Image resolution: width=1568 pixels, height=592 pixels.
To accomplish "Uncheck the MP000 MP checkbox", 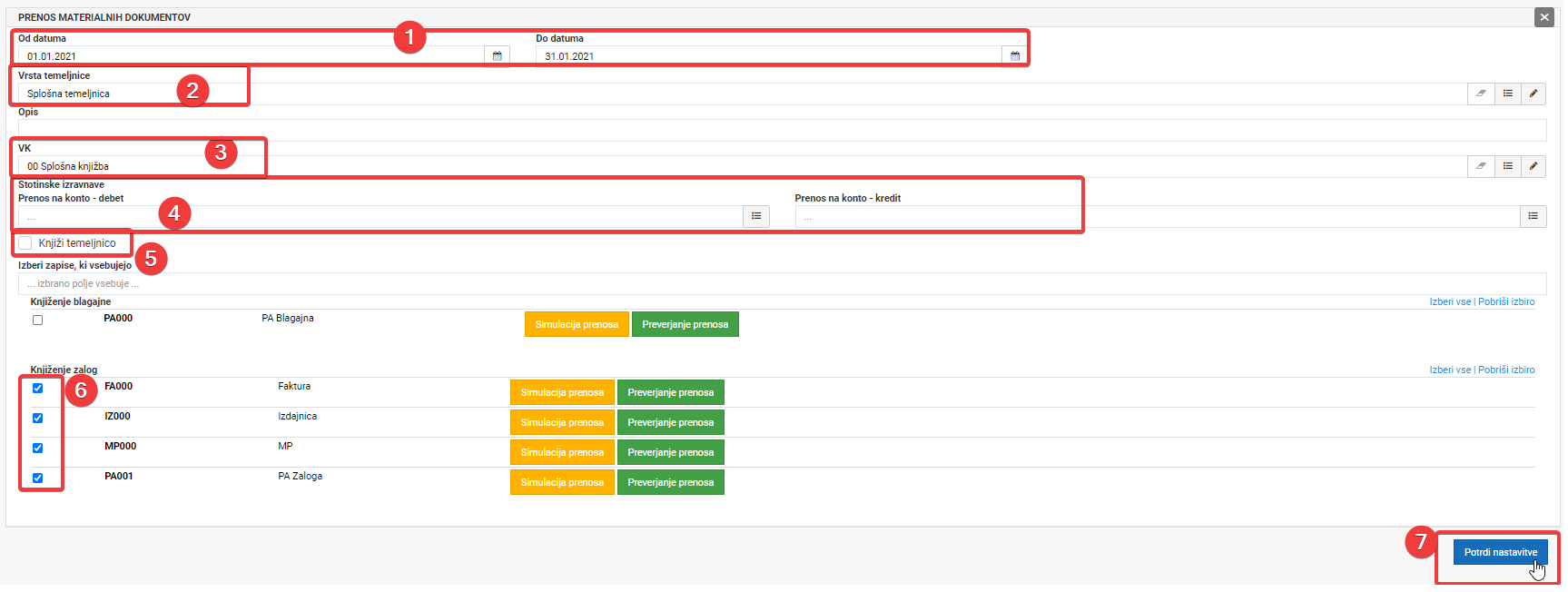I will (x=37, y=448).
